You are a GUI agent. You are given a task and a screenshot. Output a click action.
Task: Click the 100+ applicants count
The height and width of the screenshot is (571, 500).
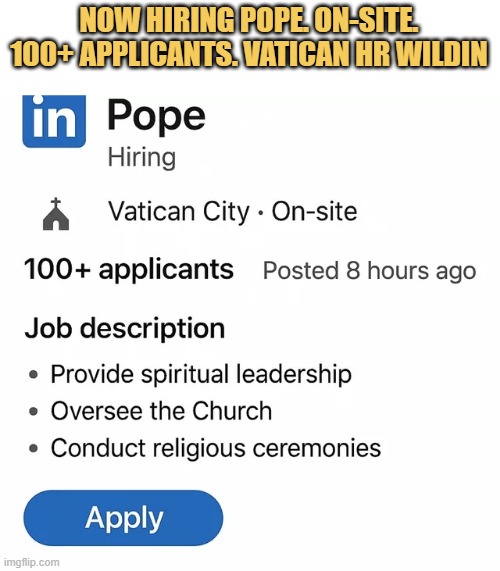point(129,269)
